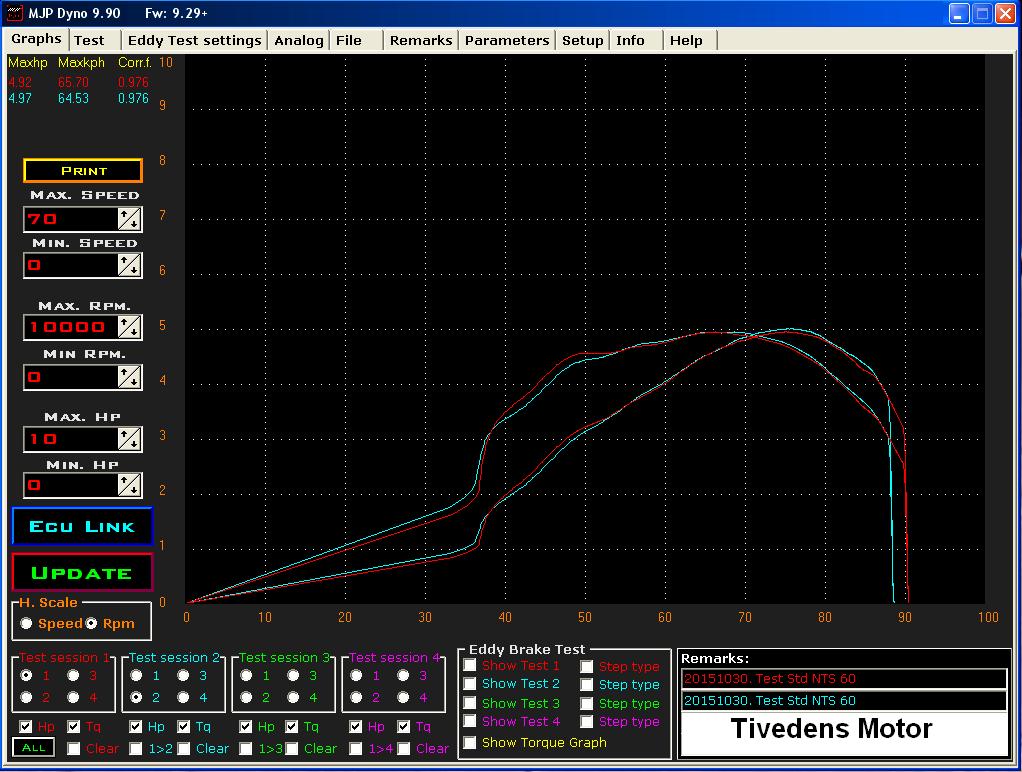This screenshot has width=1022, height=772.
Task: Enable Show Torque Graph checkbox
Action: [x=469, y=743]
